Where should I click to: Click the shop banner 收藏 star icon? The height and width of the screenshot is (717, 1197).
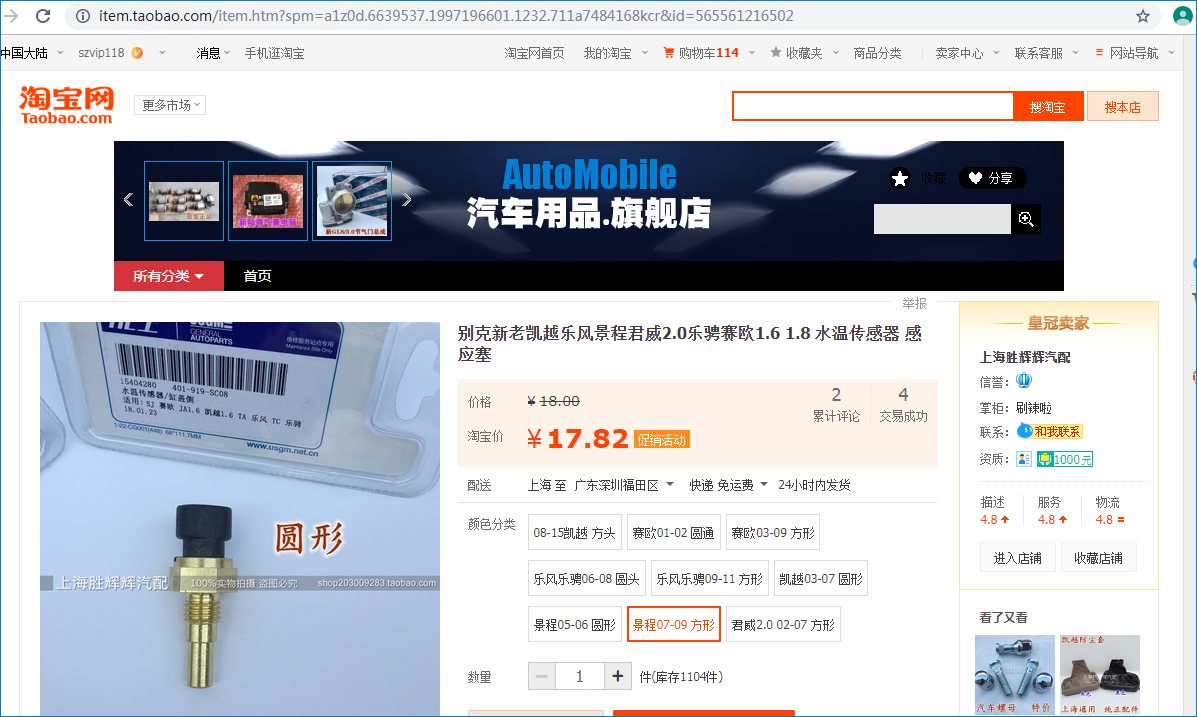point(900,179)
